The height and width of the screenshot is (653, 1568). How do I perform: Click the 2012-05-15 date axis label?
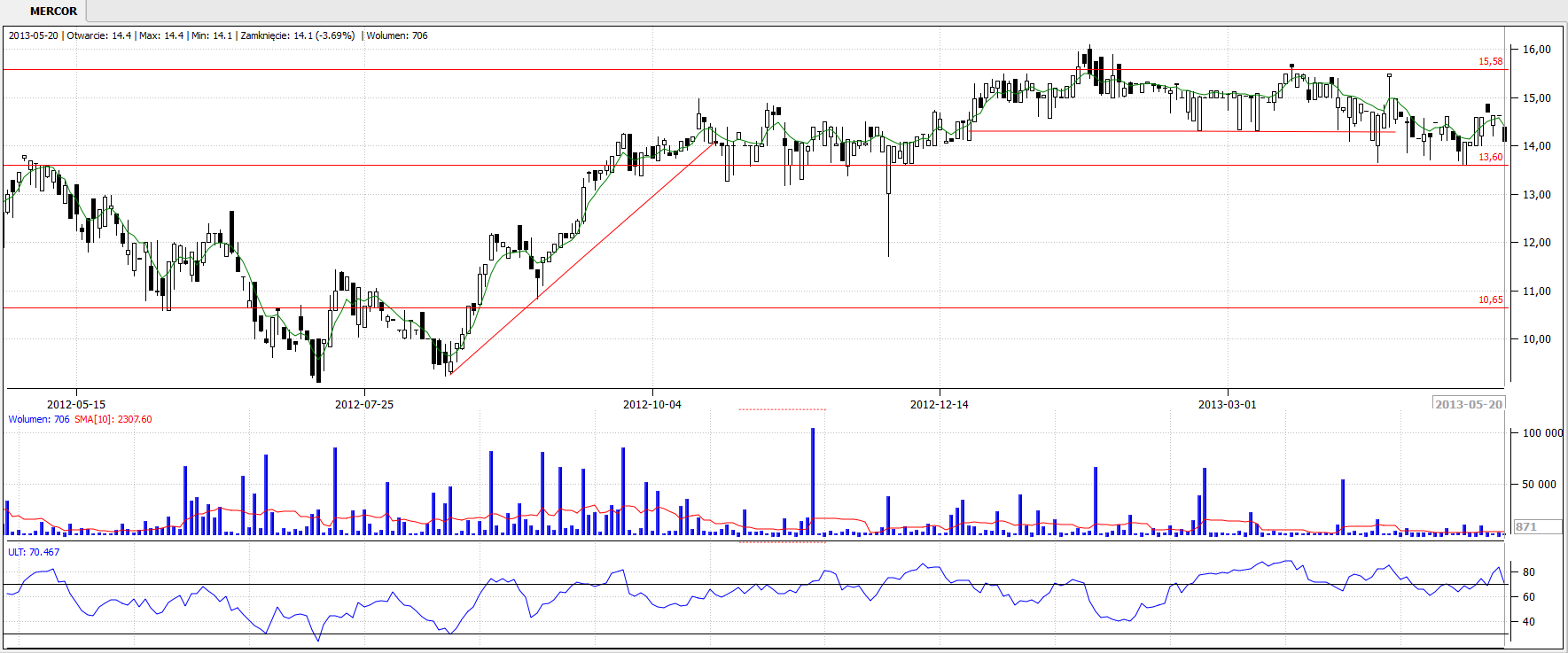point(76,404)
